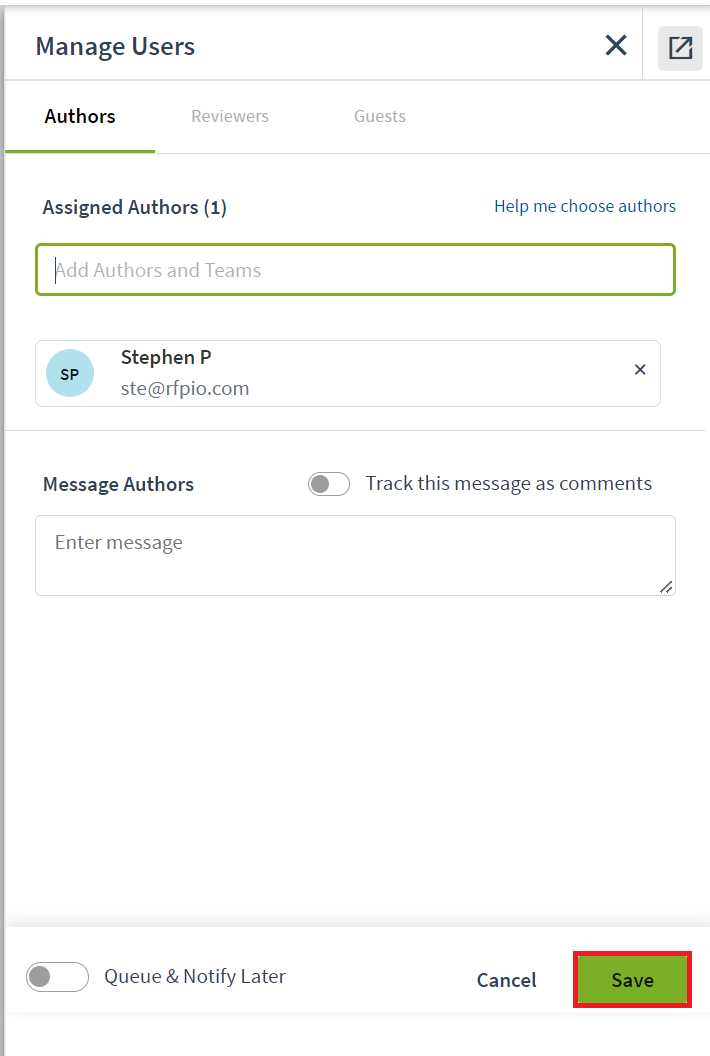Cancel the Manage Users changes
710x1056 pixels.
[x=507, y=980]
